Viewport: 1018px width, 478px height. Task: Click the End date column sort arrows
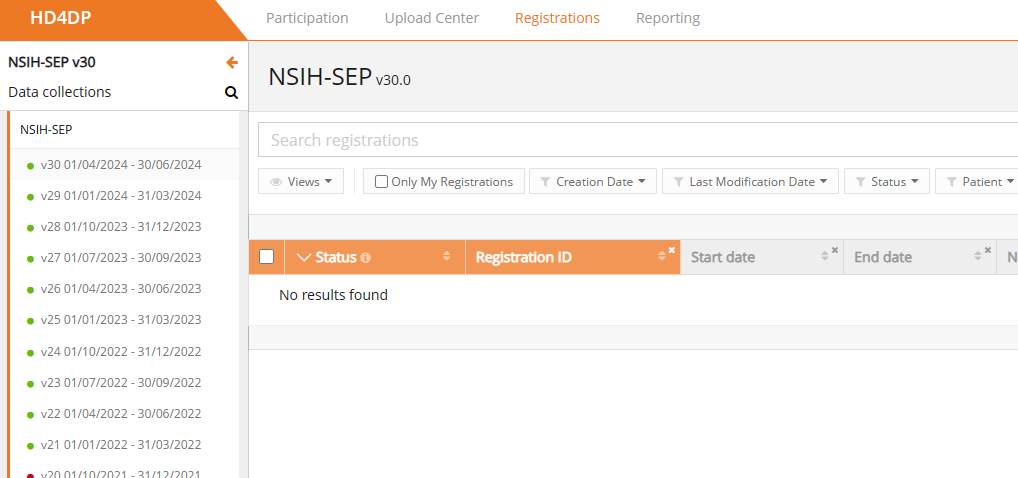pos(978,257)
